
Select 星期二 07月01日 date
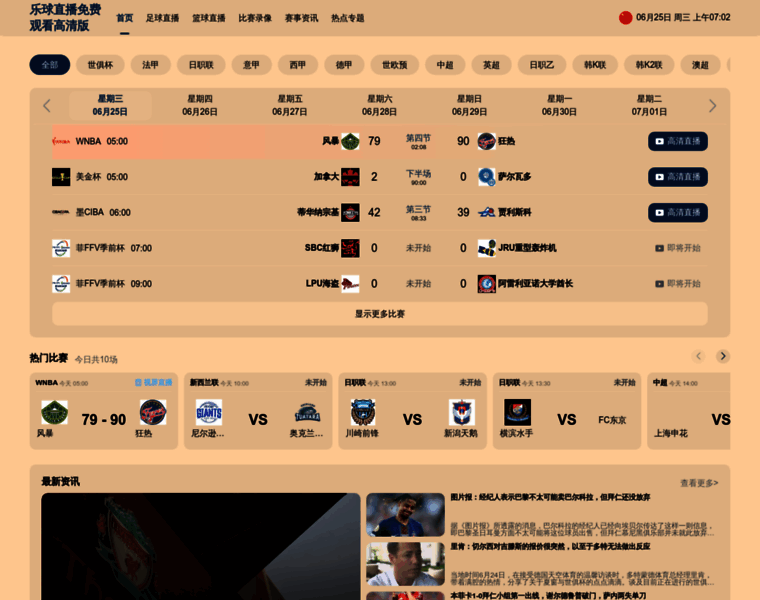coord(649,106)
